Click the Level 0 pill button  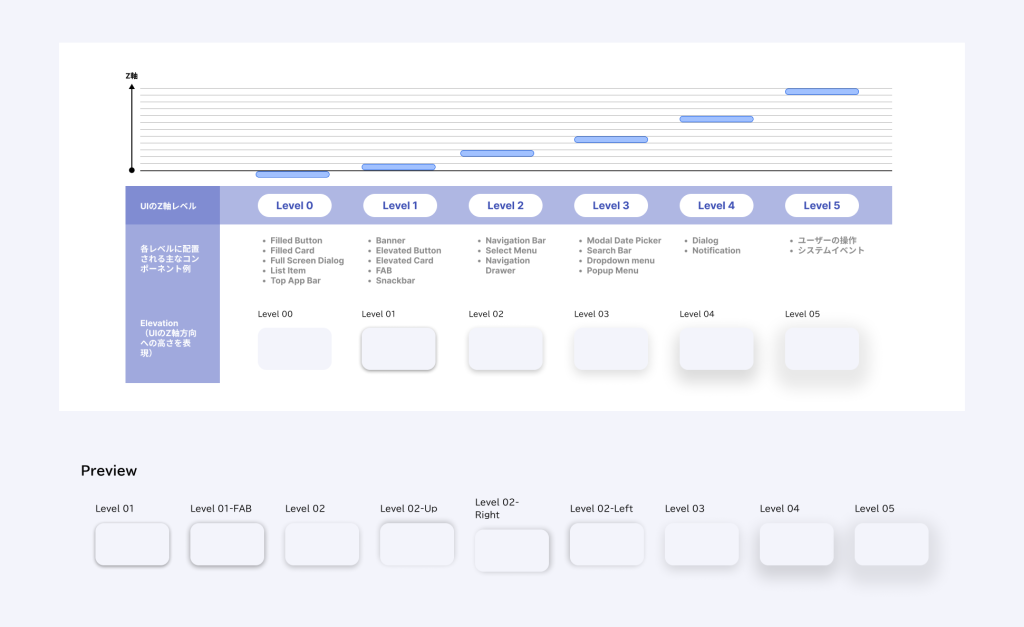coord(294,206)
